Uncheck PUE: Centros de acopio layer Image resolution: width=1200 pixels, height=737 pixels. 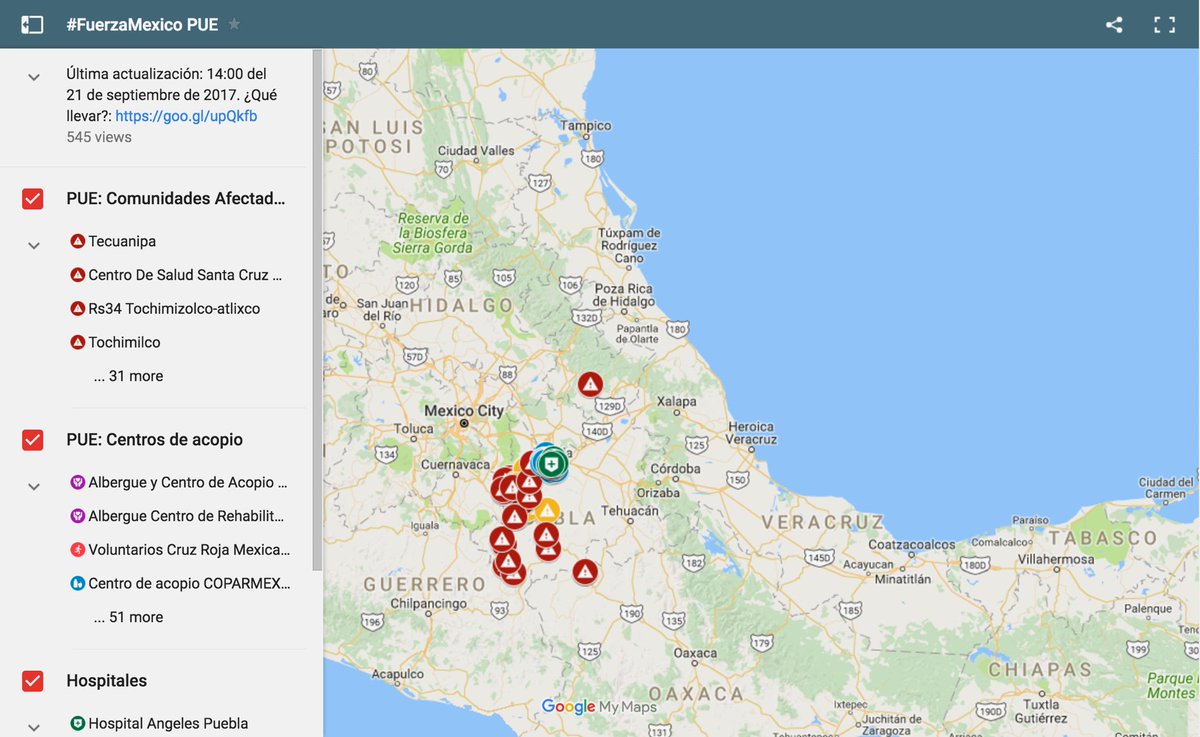tap(32, 440)
